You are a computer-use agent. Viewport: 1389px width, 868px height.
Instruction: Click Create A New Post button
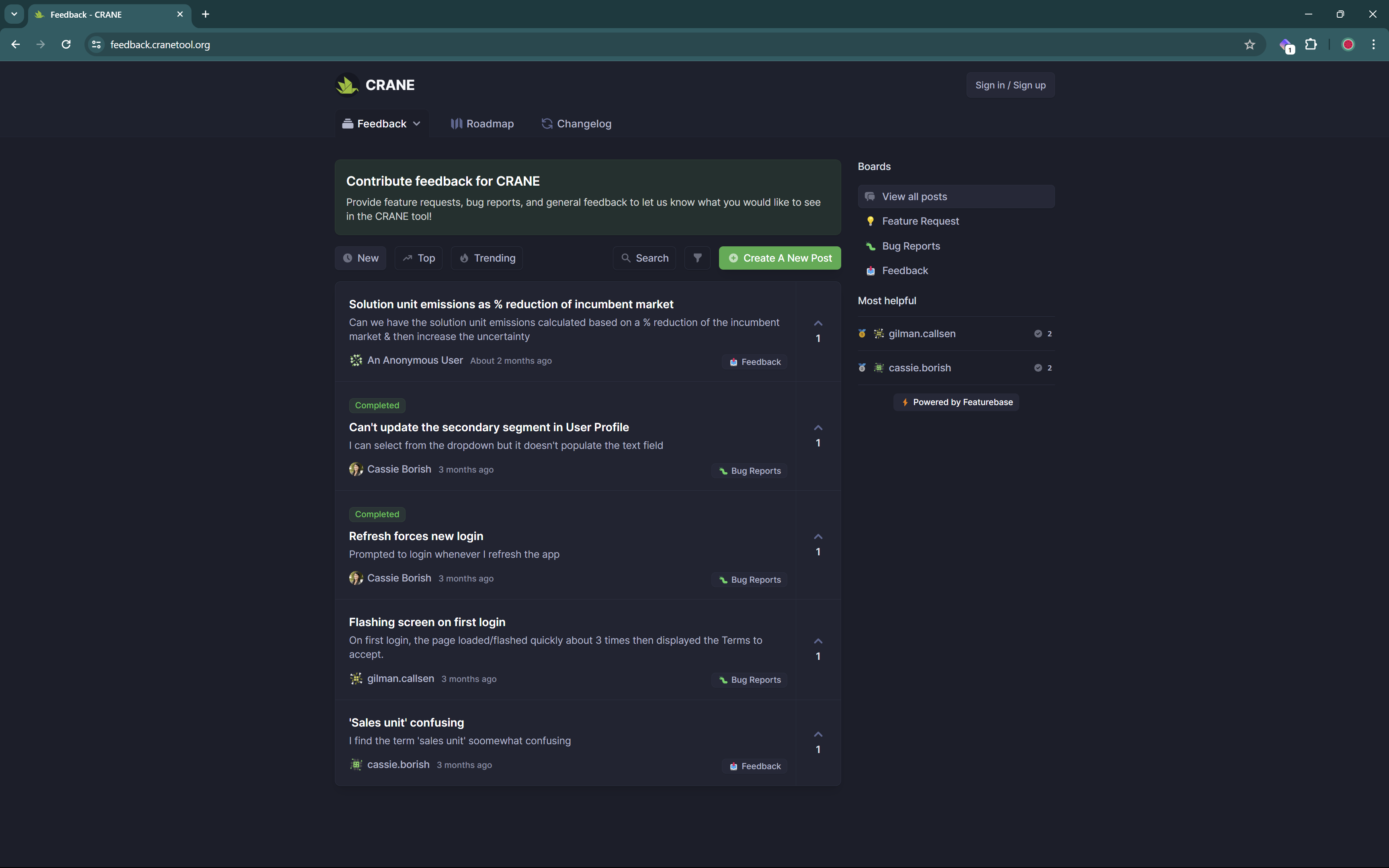tap(779, 258)
